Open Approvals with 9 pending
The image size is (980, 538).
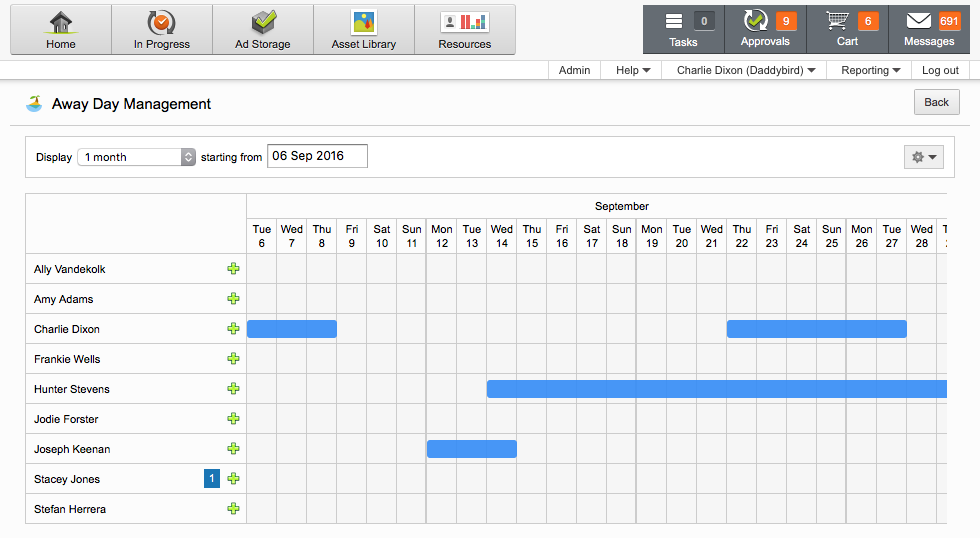click(x=766, y=29)
